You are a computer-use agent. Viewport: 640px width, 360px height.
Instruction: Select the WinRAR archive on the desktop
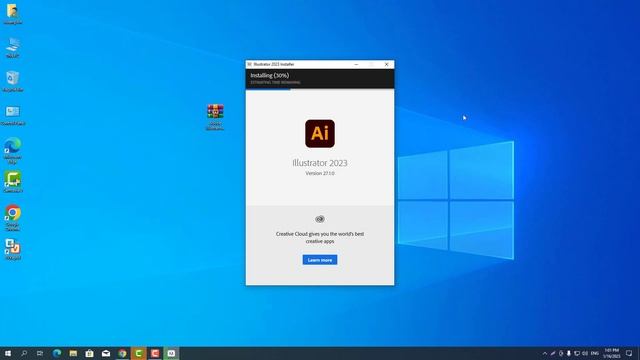(215, 117)
